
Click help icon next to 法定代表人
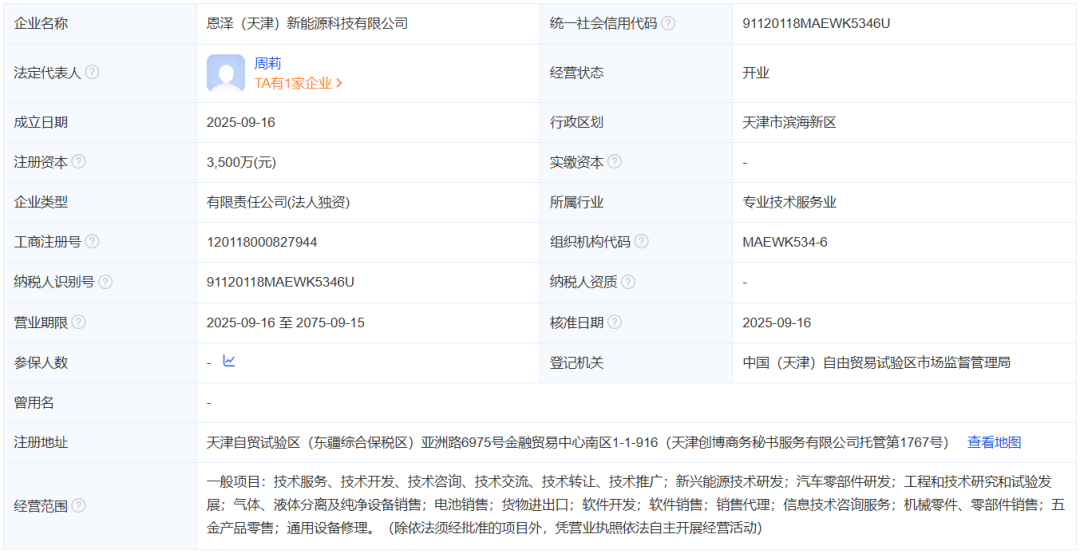click(x=92, y=73)
